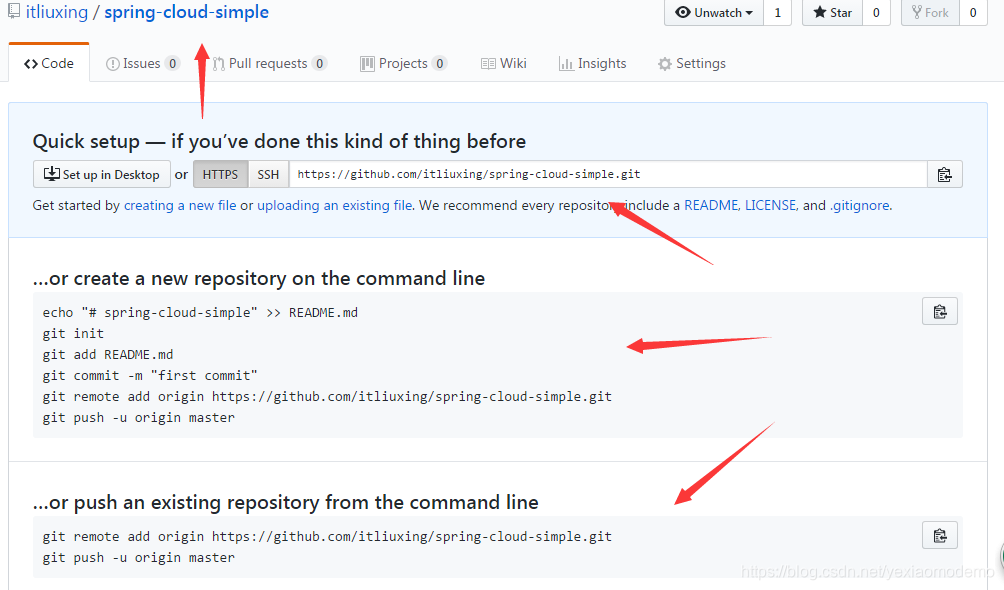Click the Star button
1004x590 pixels.
coord(832,12)
